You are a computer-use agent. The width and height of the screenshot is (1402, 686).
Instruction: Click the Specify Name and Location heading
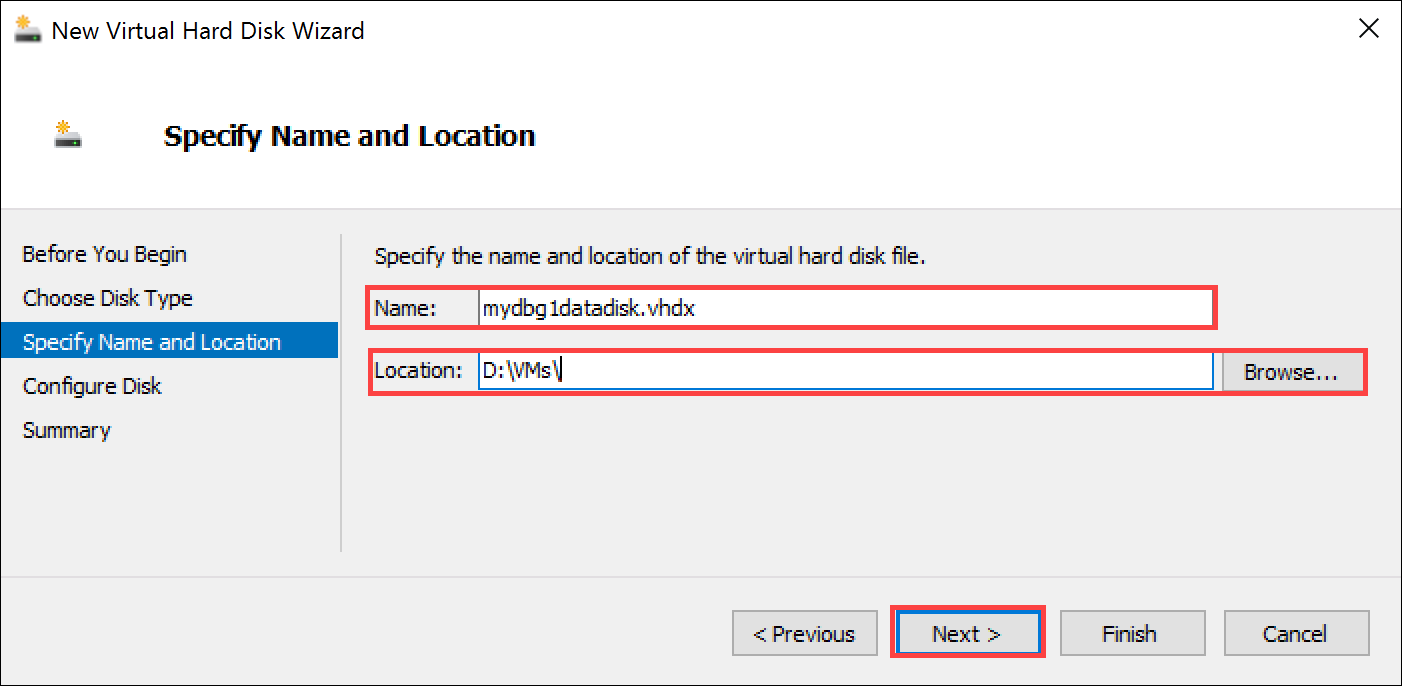348,135
